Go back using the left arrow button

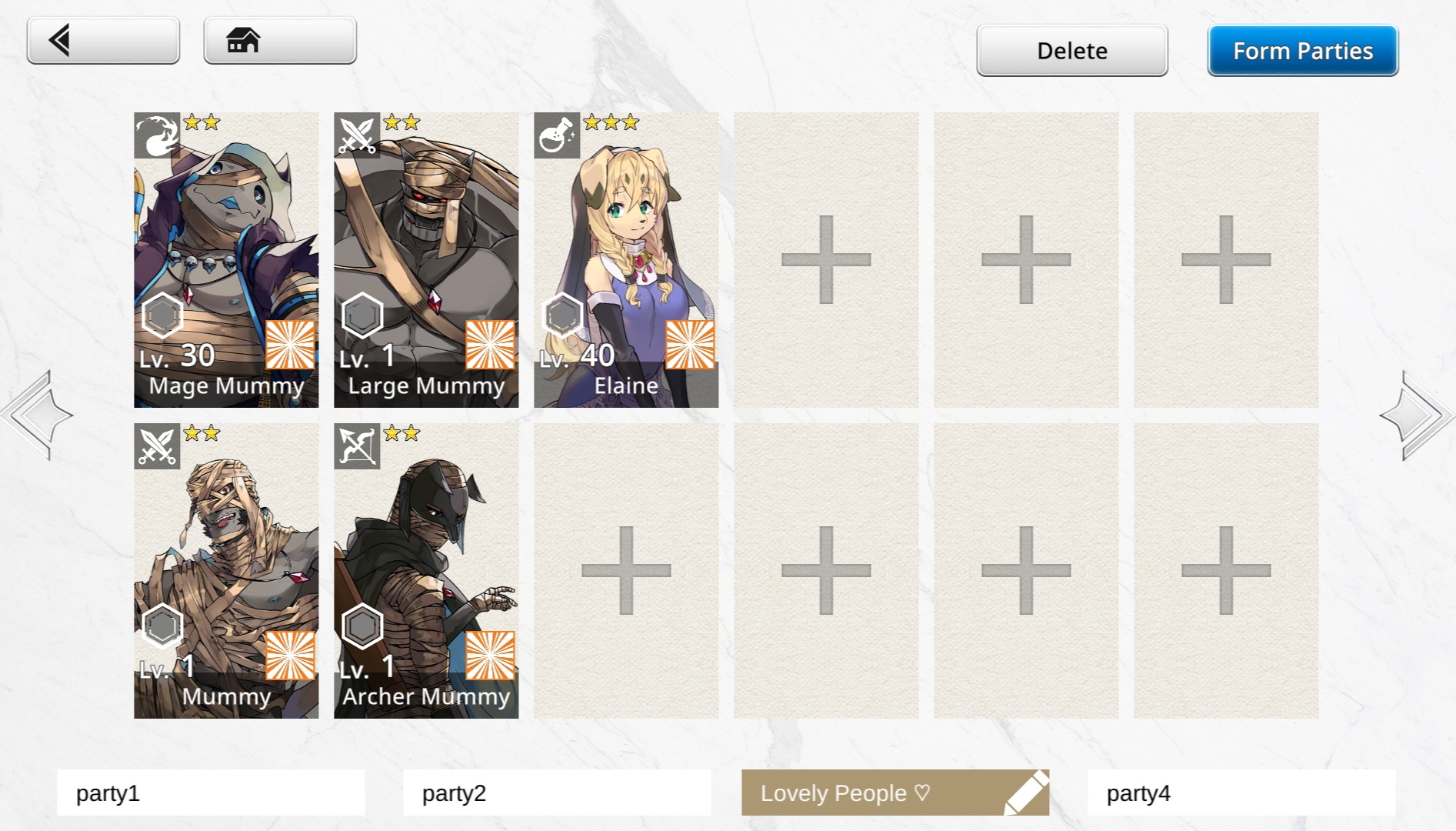103,40
